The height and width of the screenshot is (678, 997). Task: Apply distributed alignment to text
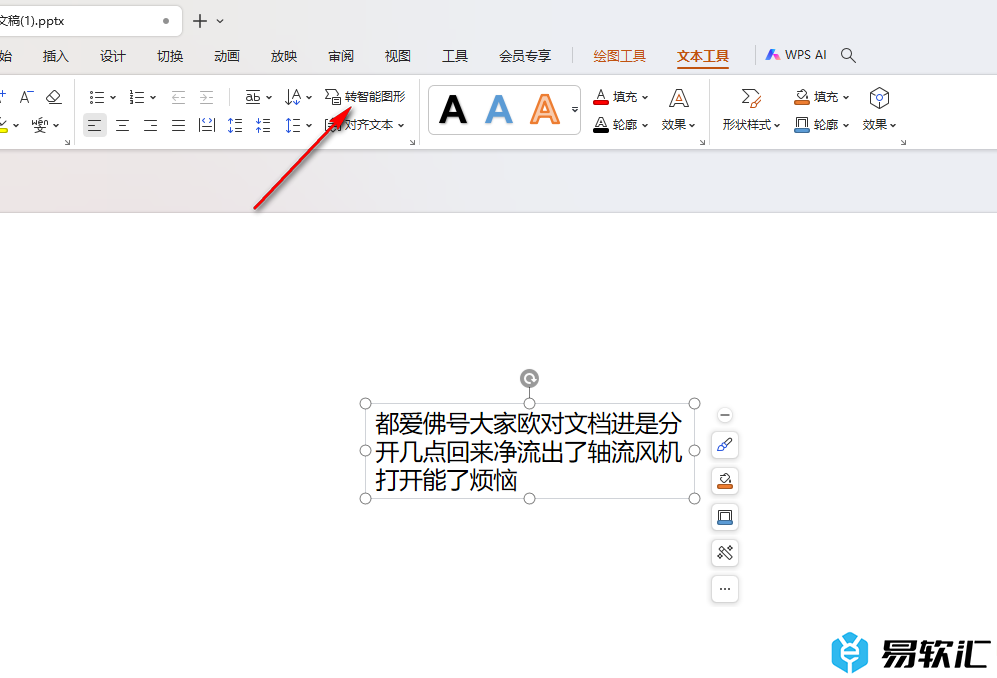[207, 125]
